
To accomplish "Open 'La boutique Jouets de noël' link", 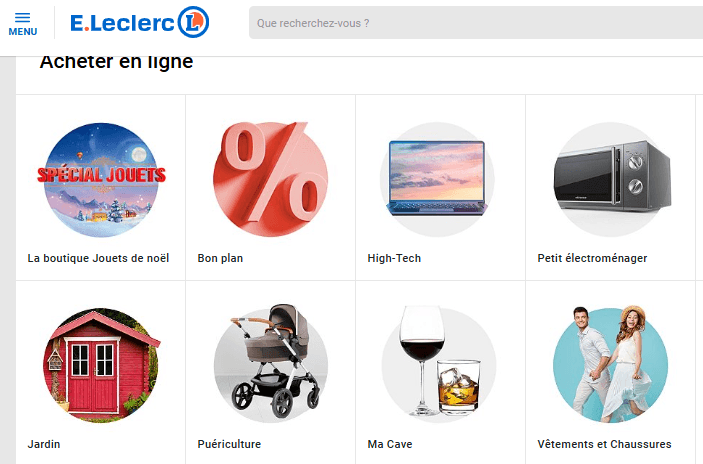I will (x=98, y=258).
